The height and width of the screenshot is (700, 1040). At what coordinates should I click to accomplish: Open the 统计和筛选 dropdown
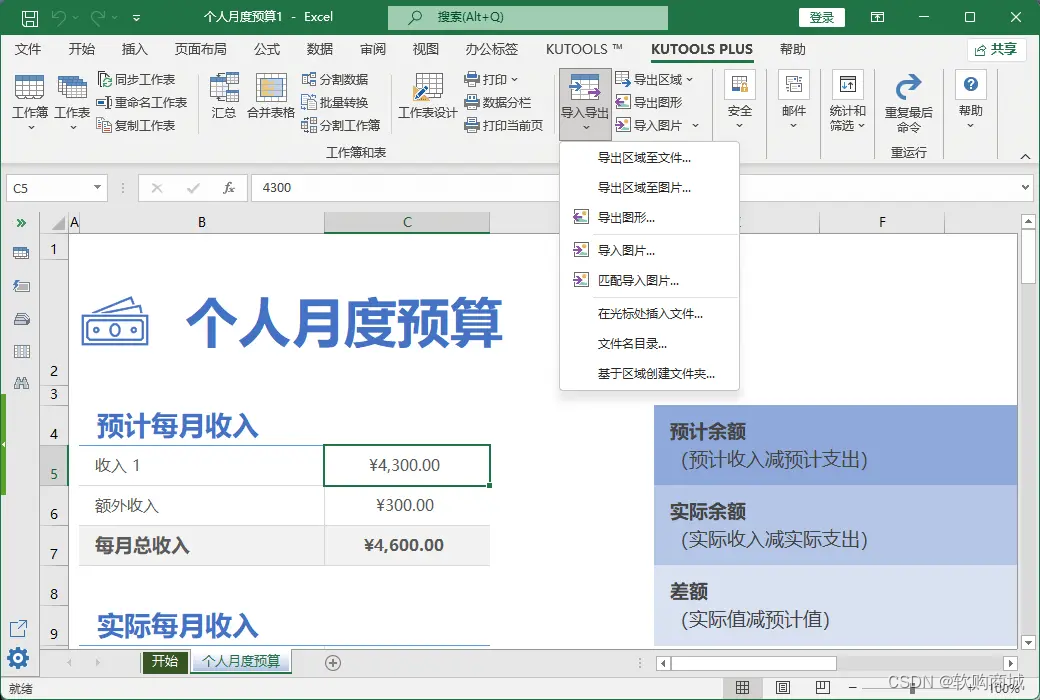848,101
